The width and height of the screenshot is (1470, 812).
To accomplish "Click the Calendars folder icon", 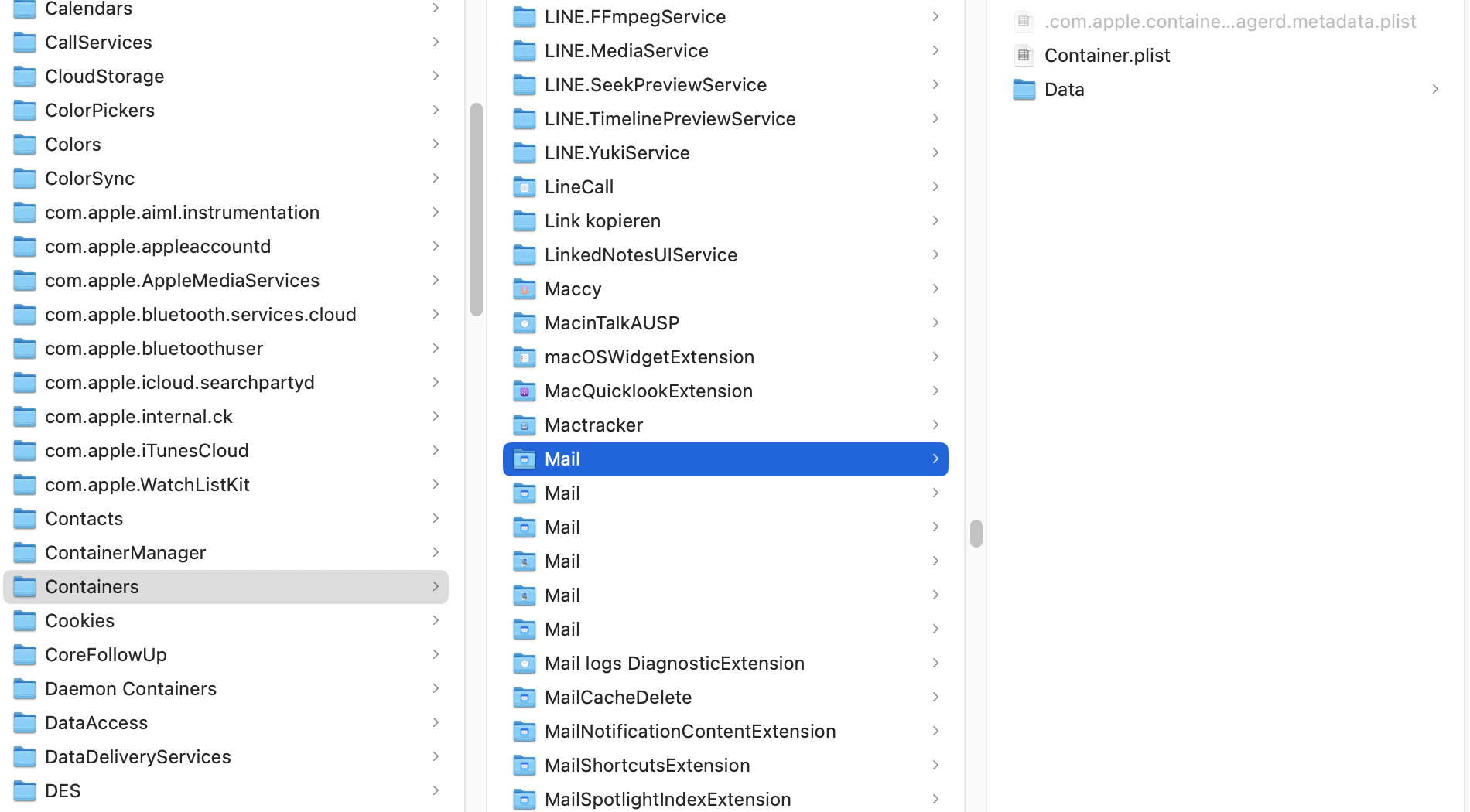I will tap(25, 9).
